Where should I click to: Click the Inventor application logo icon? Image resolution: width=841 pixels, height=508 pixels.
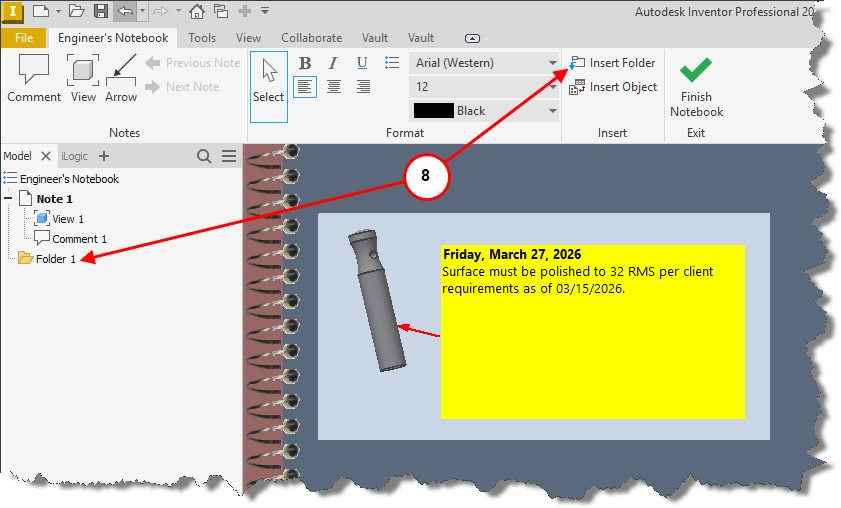[x=12, y=12]
